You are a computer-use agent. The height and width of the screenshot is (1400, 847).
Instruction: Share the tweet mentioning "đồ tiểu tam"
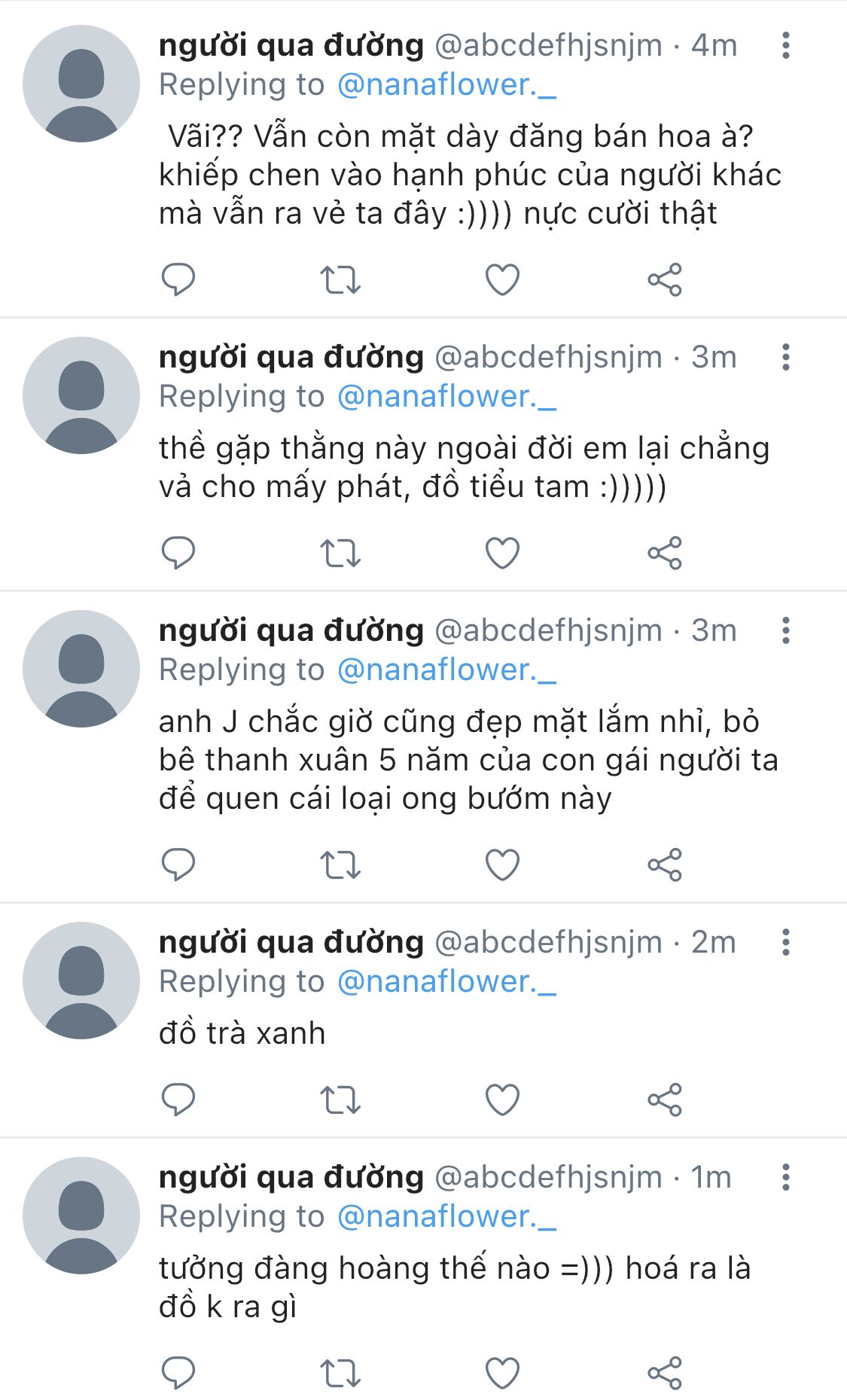coord(664,553)
